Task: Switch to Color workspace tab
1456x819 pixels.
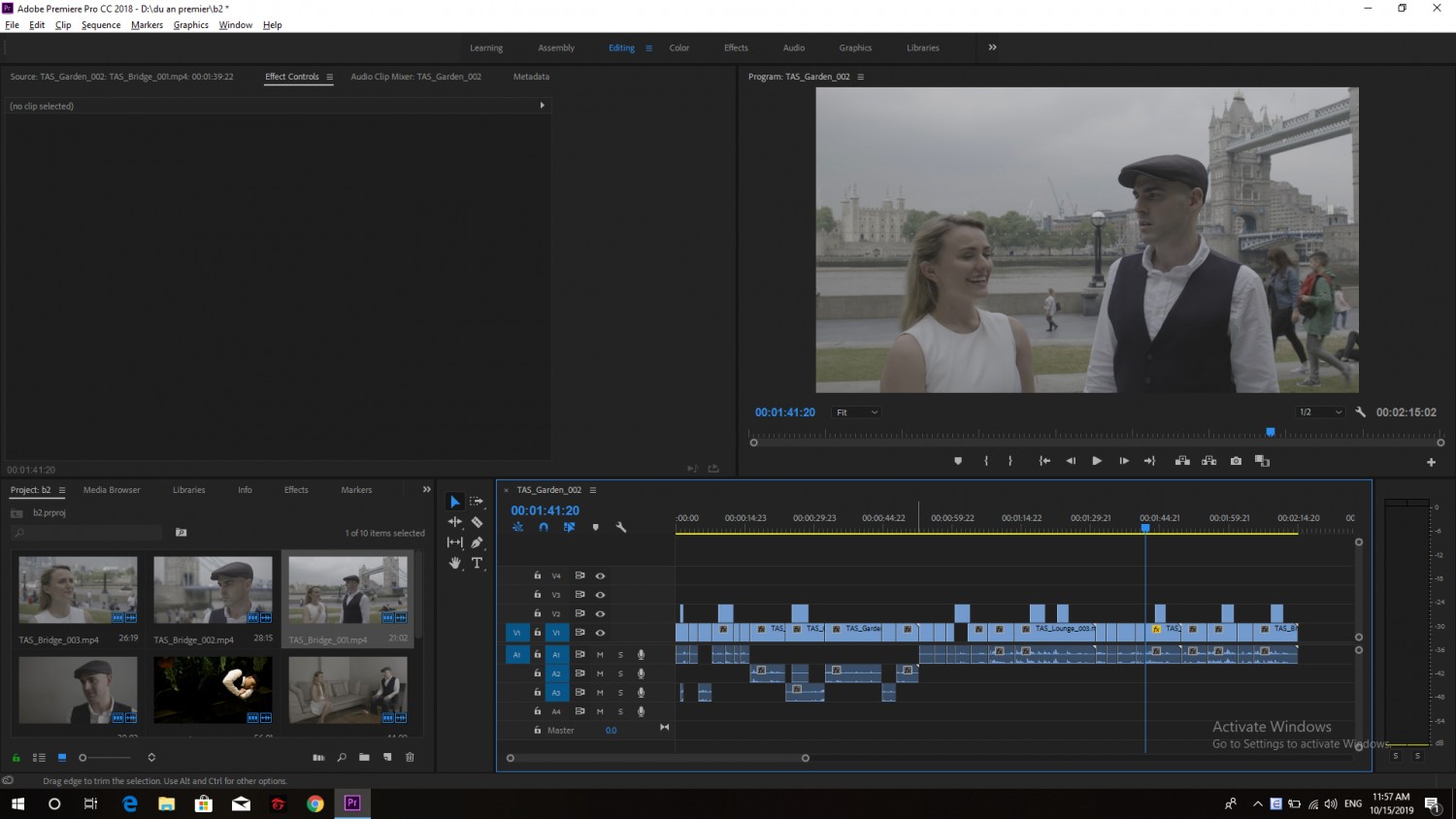Action: (678, 48)
